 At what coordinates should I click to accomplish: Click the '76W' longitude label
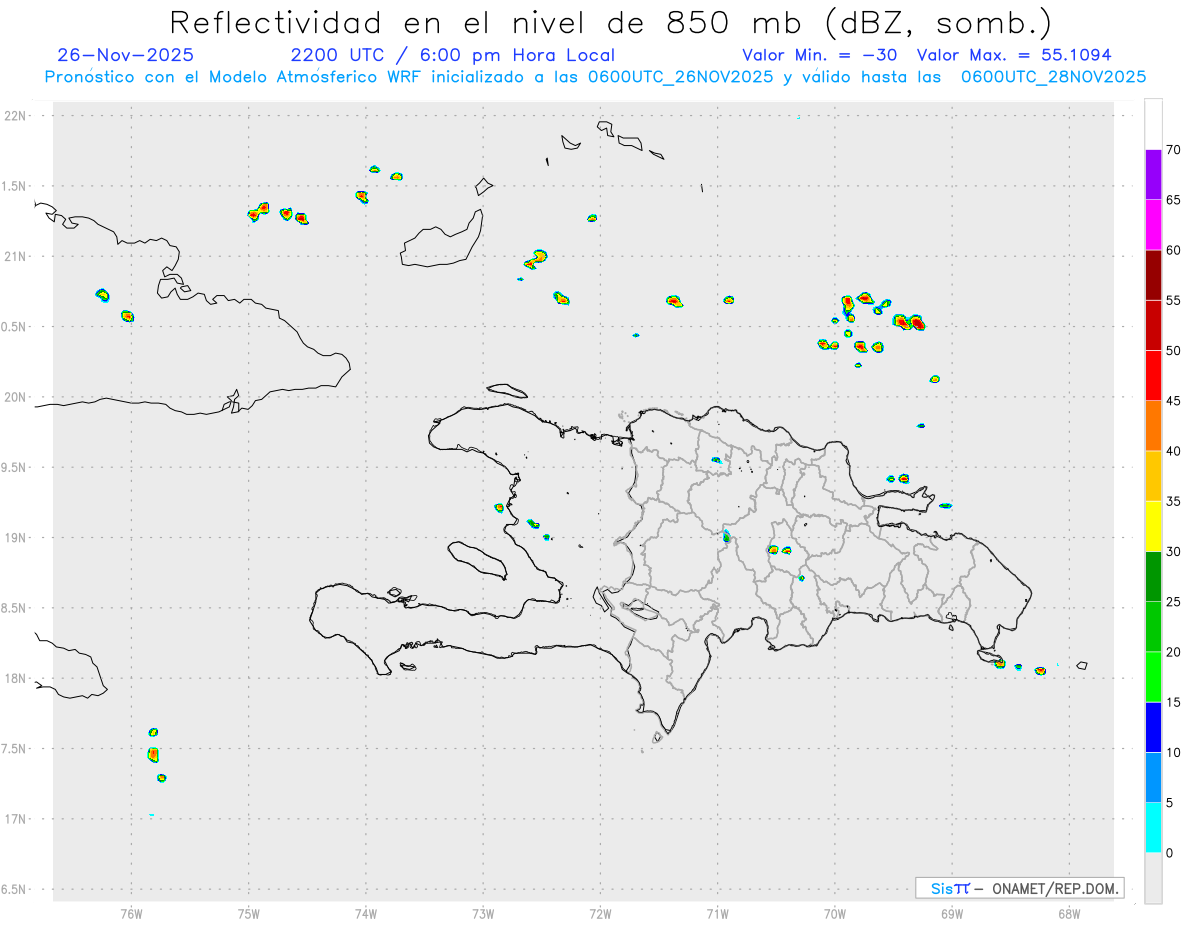coord(131,913)
